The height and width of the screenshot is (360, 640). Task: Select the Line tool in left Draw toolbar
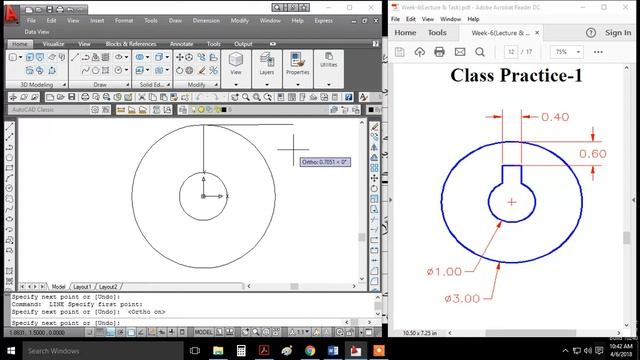10,126
